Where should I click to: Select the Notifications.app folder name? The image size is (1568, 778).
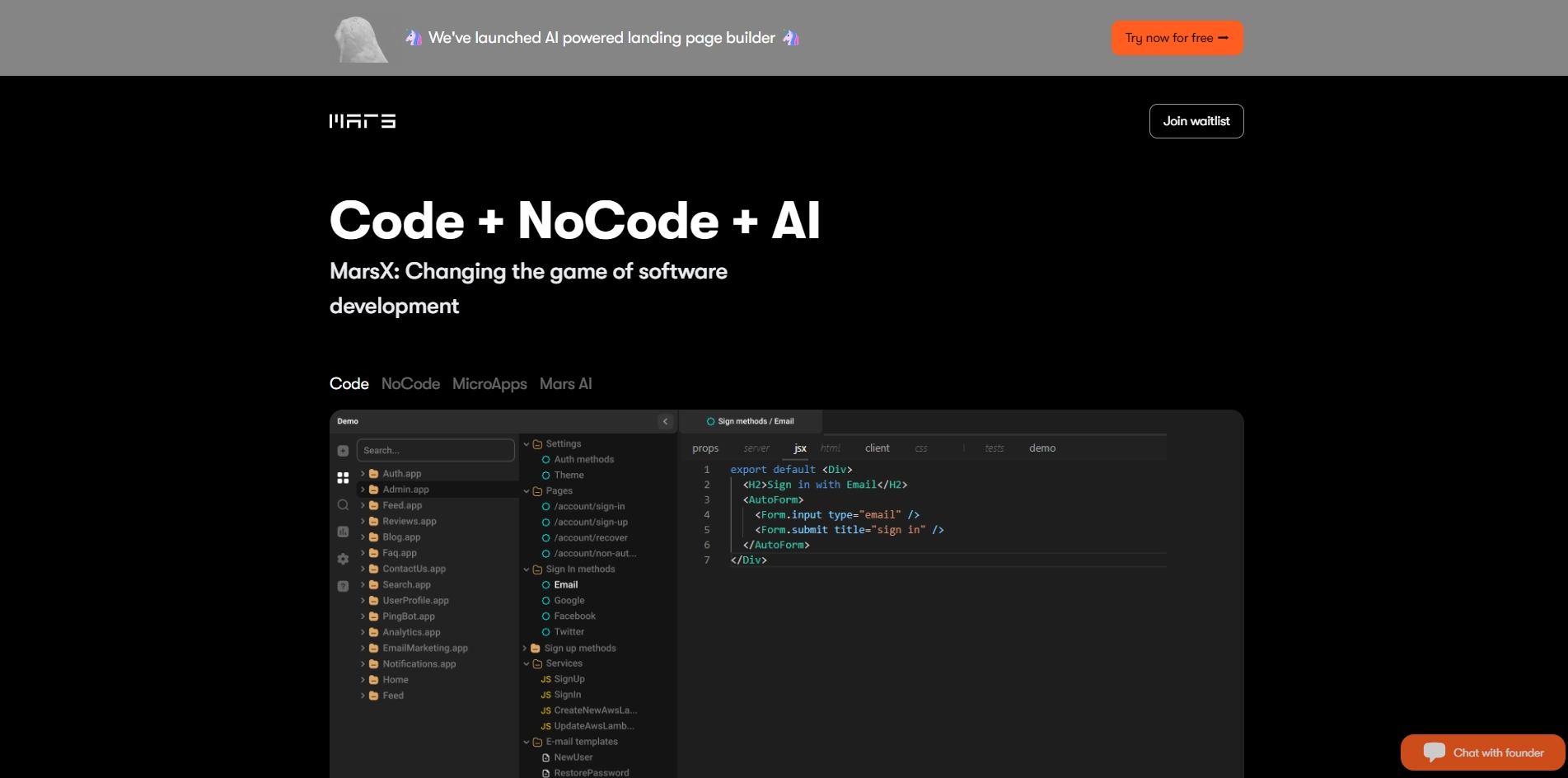(x=419, y=663)
